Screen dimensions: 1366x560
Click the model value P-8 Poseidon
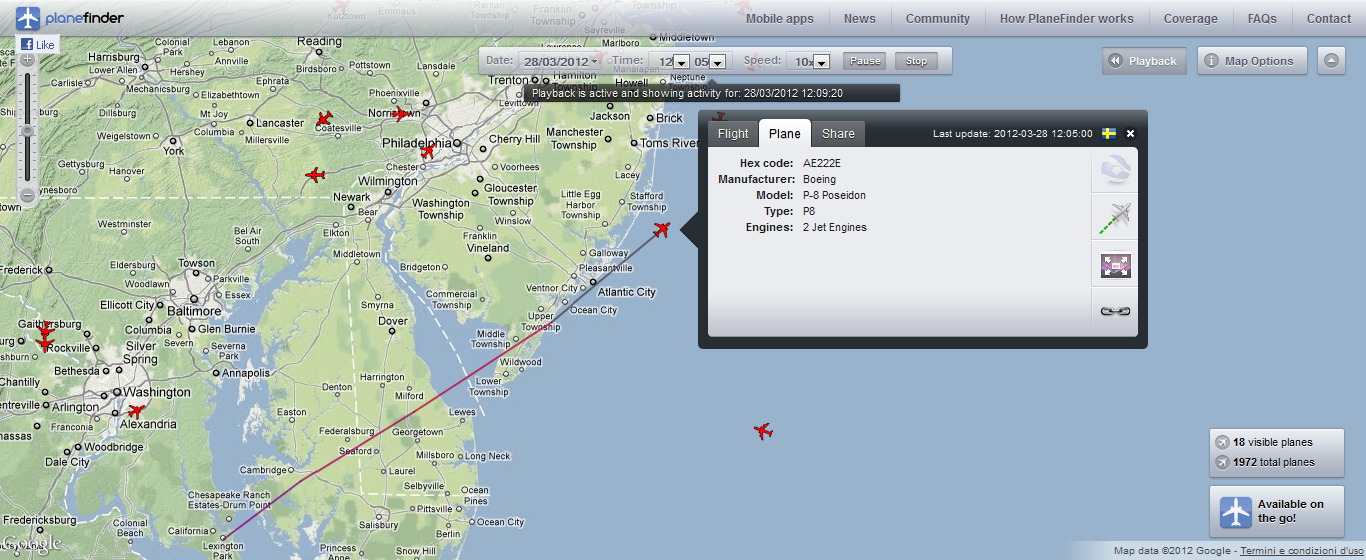(x=834, y=195)
